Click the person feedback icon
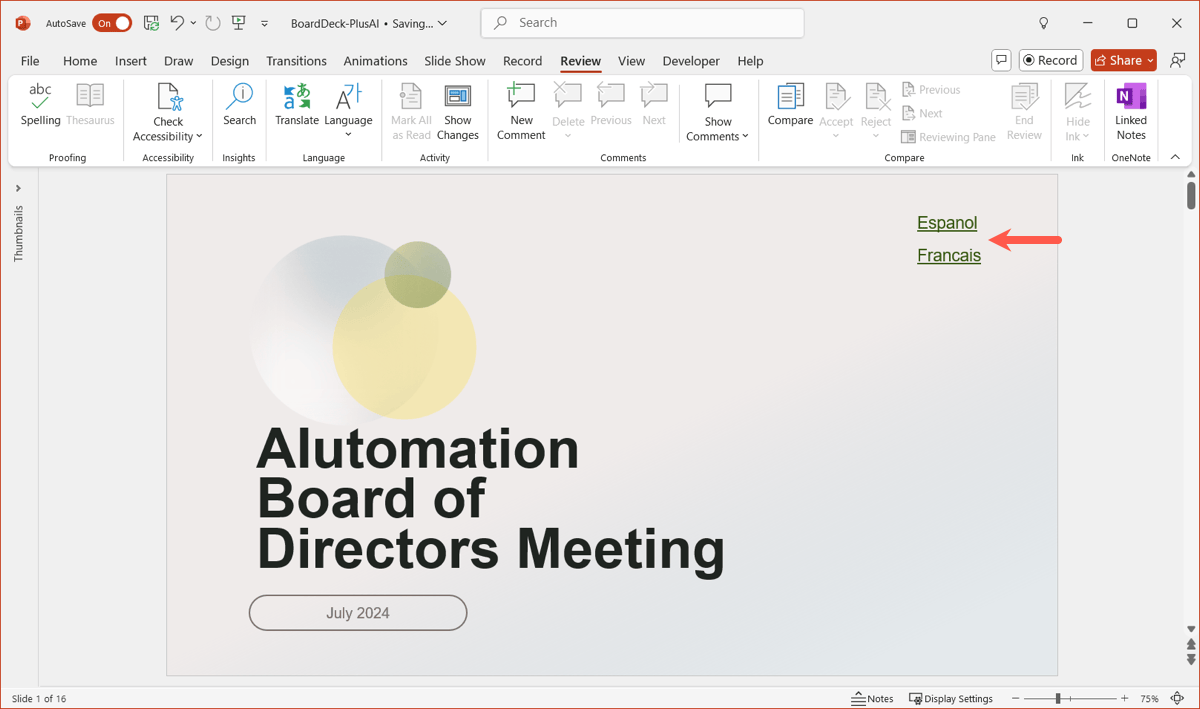Viewport: 1200px width, 709px height. tap(1177, 60)
